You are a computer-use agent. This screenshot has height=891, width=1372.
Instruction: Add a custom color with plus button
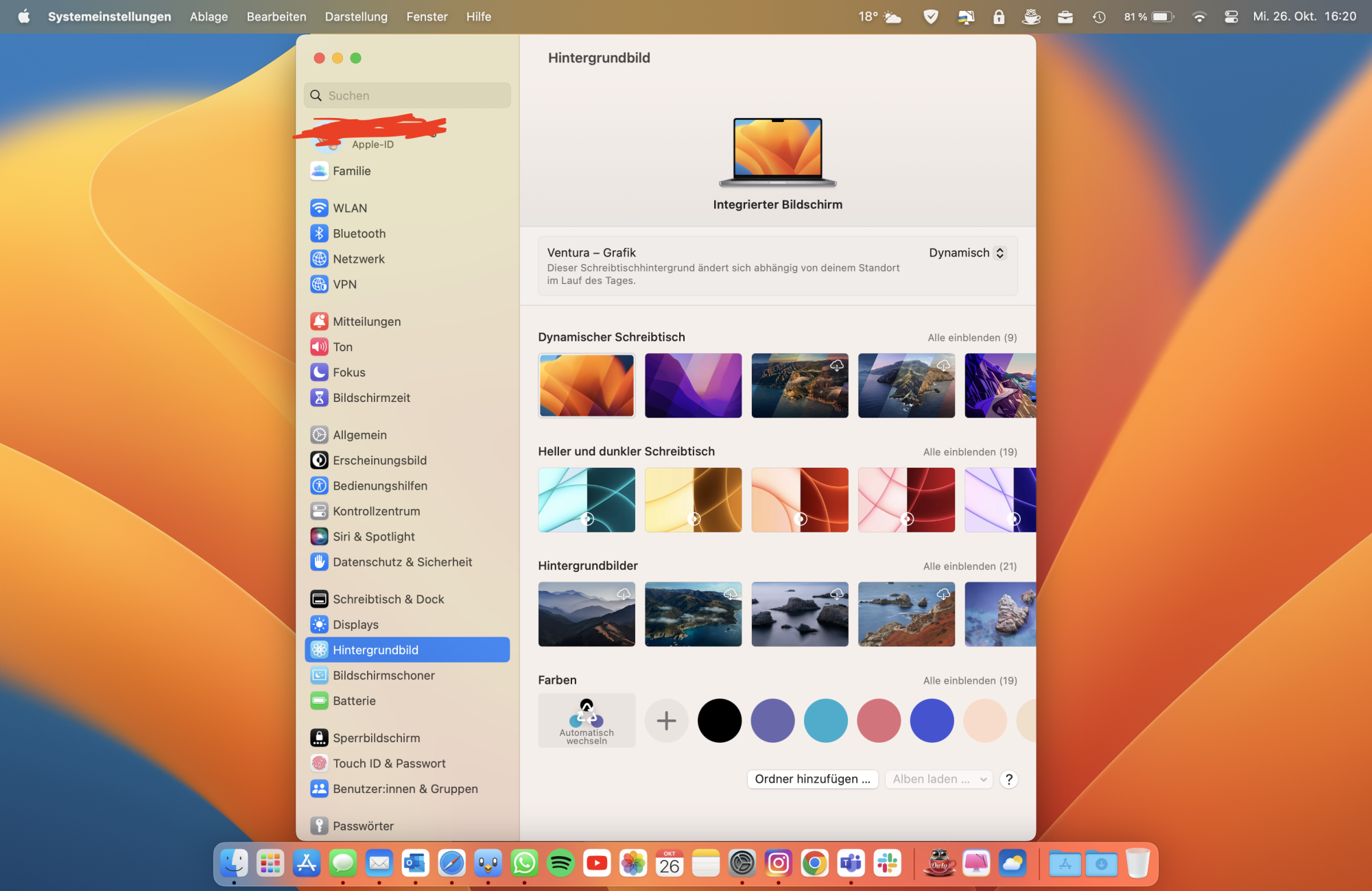tap(666, 720)
